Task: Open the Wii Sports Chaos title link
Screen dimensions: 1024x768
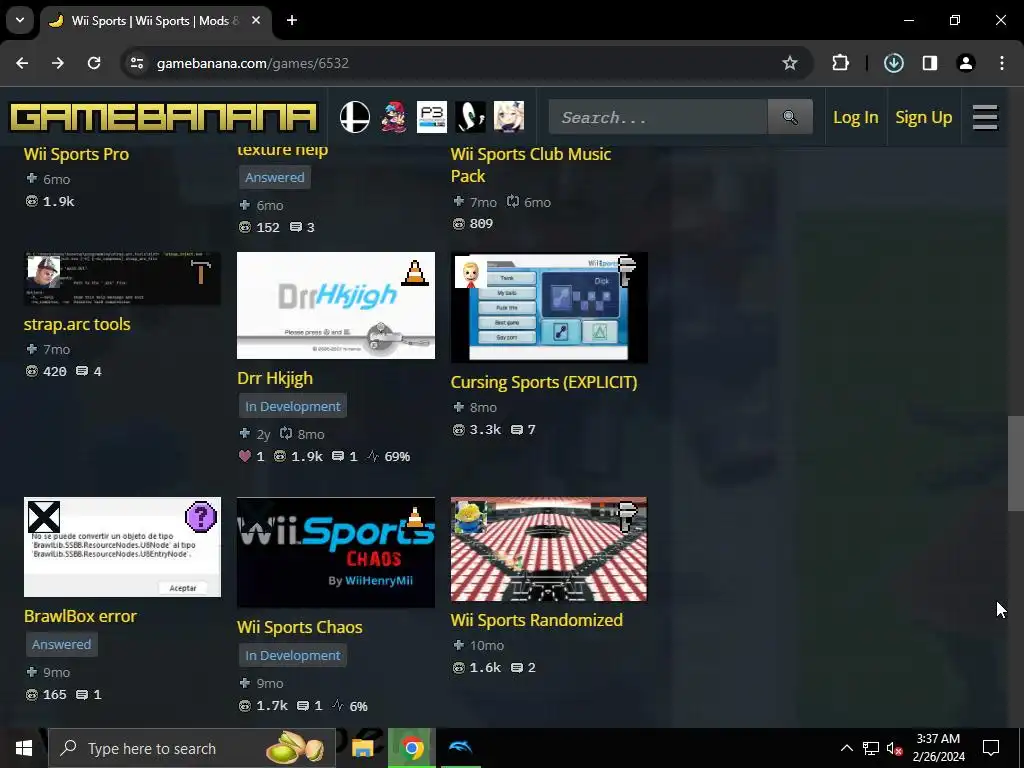Action: click(x=300, y=627)
